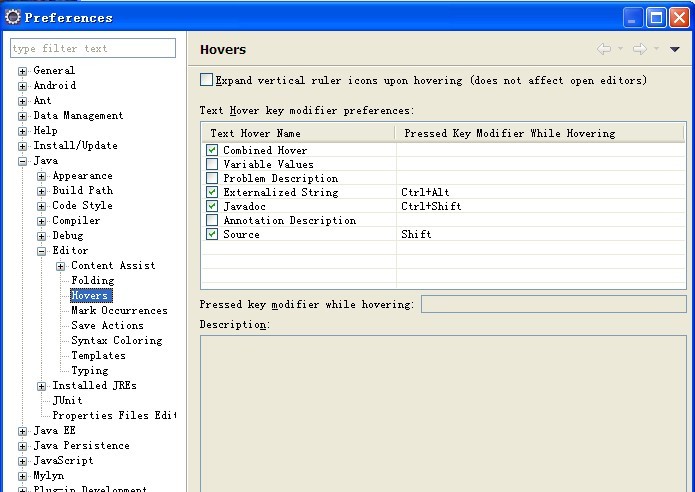Expand the Installed JREs node
Screen dimensions: 695x492
tap(41, 386)
